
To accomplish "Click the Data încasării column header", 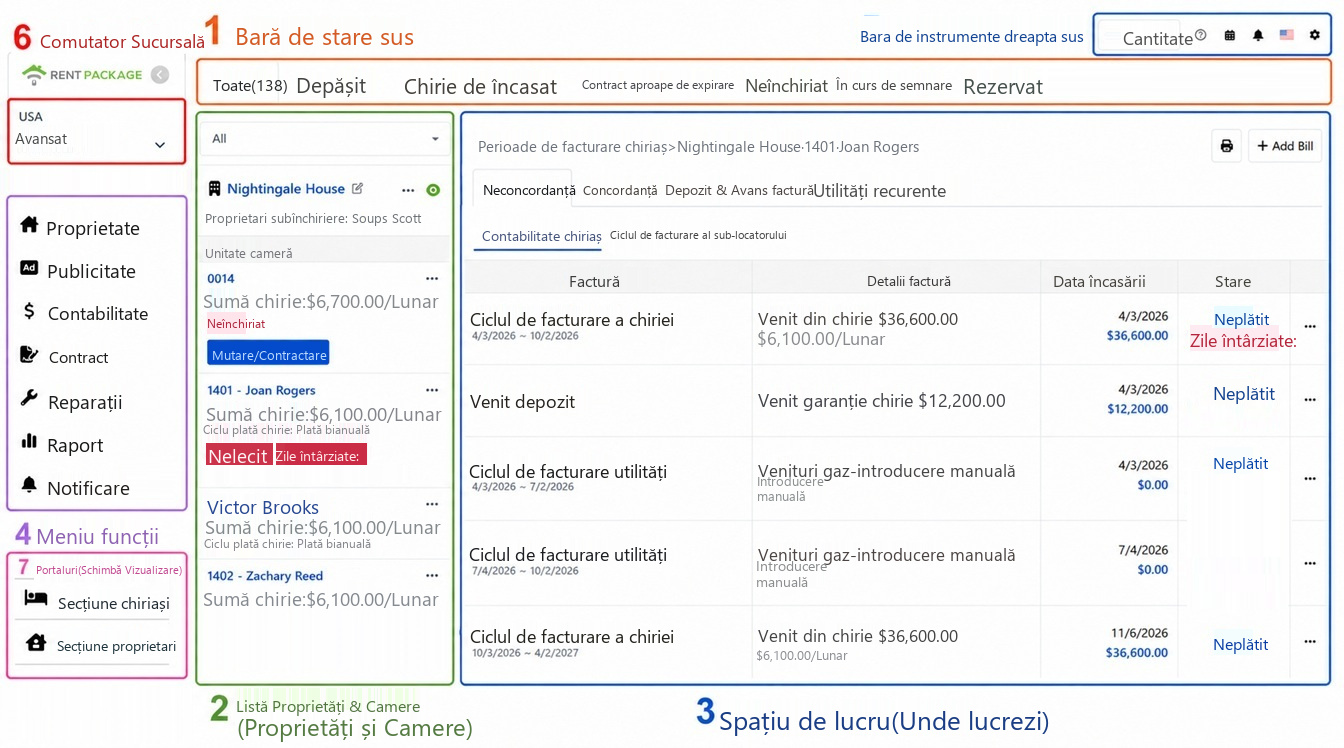I will click(x=1099, y=281).
